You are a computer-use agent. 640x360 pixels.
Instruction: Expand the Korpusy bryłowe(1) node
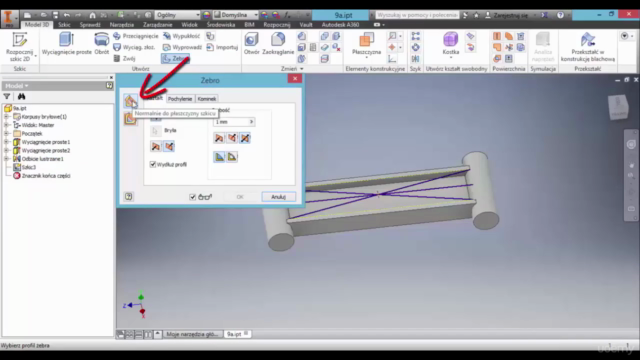click(7, 117)
